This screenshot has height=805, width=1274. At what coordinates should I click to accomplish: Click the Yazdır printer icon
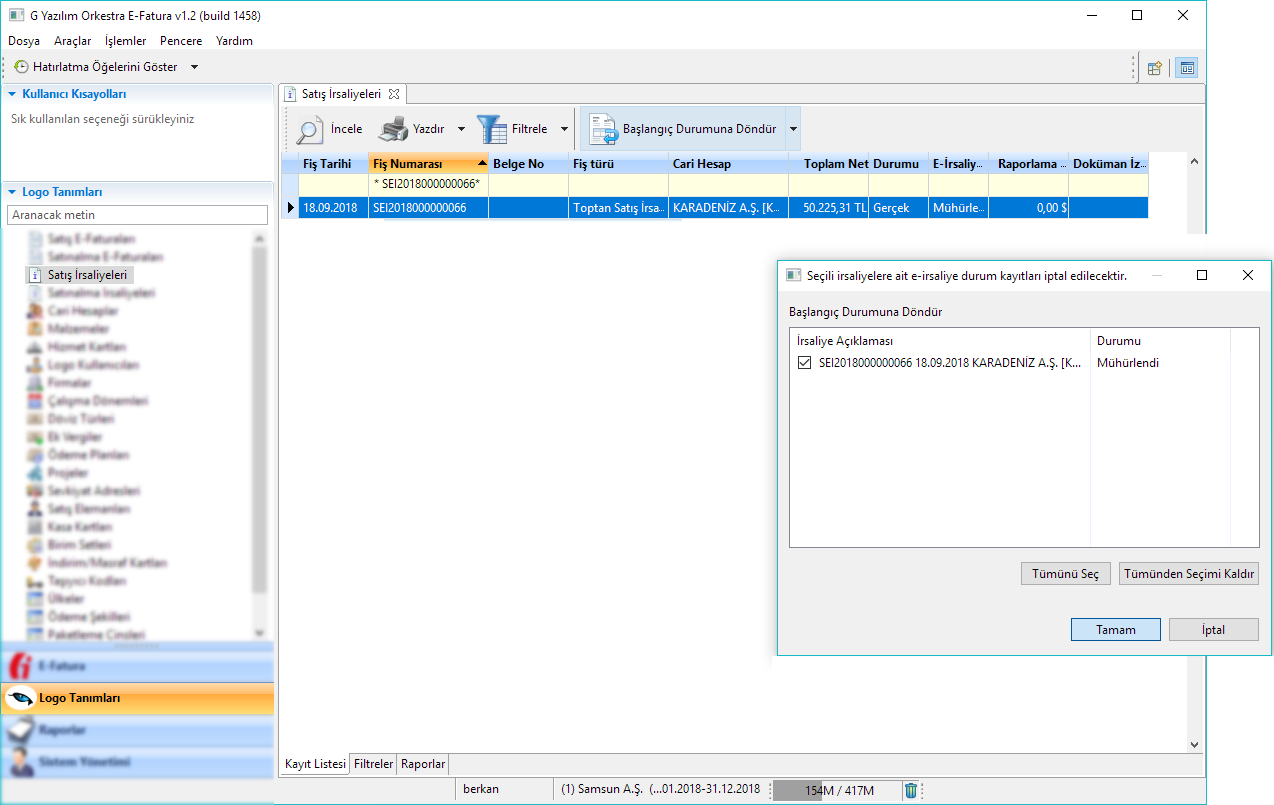click(393, 129)
